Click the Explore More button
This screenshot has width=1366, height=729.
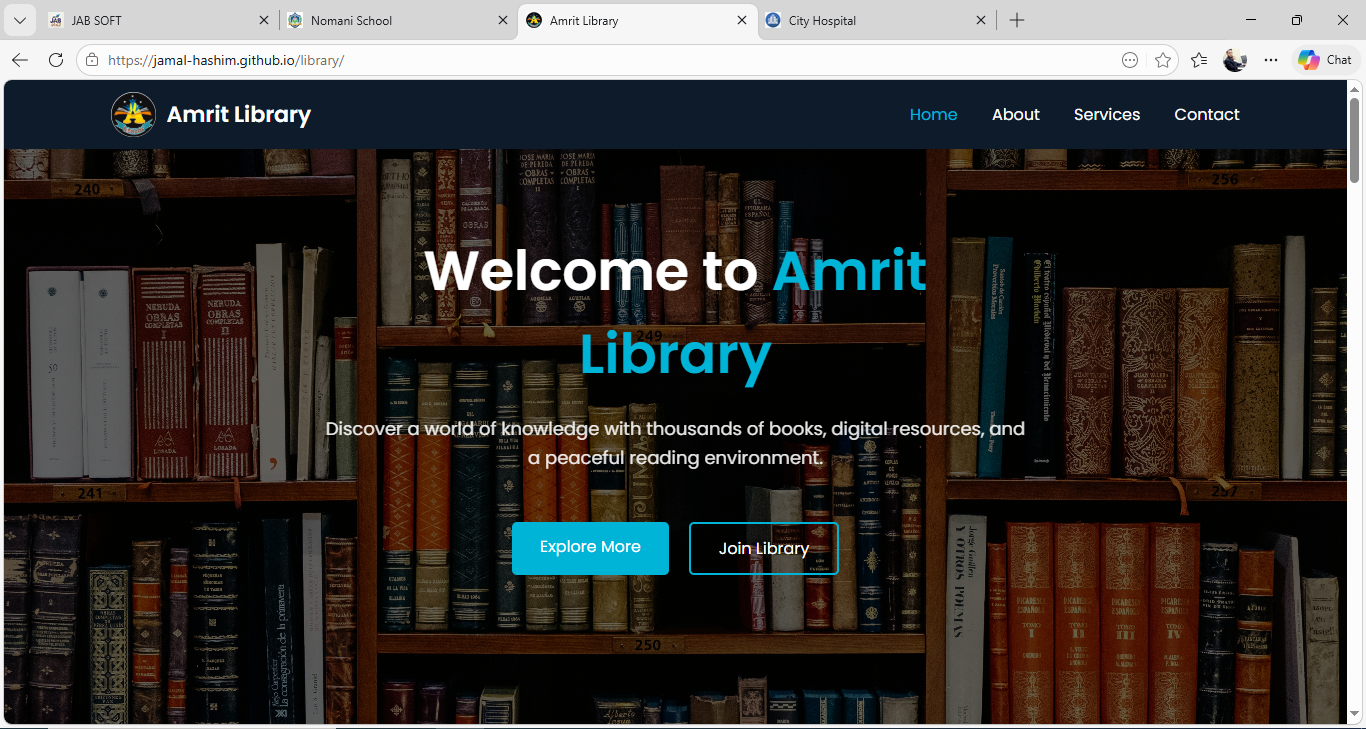coord(590,547)
